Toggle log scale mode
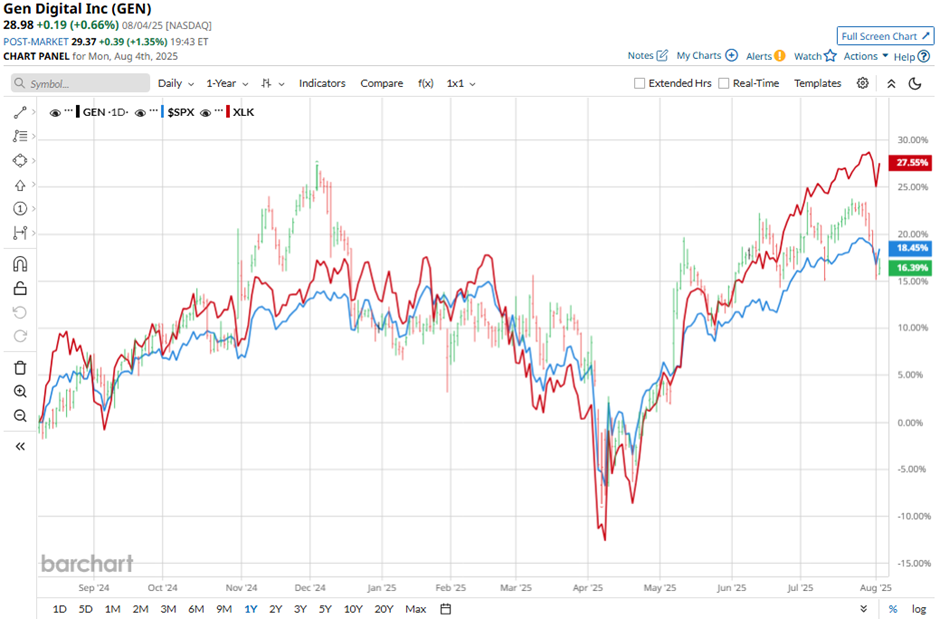Image resolution: width=940 pixels, height=619 pixels. (x=919, y=609)
